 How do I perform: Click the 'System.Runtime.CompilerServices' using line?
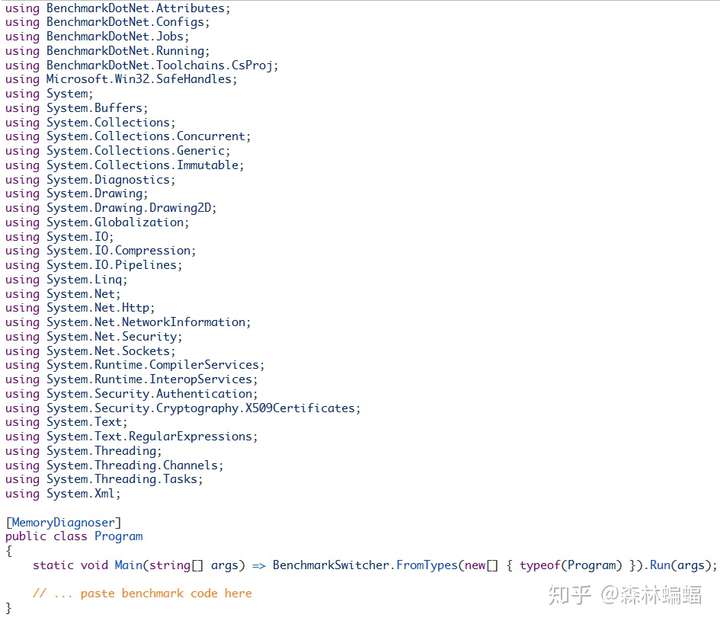(x=135, y=365)
